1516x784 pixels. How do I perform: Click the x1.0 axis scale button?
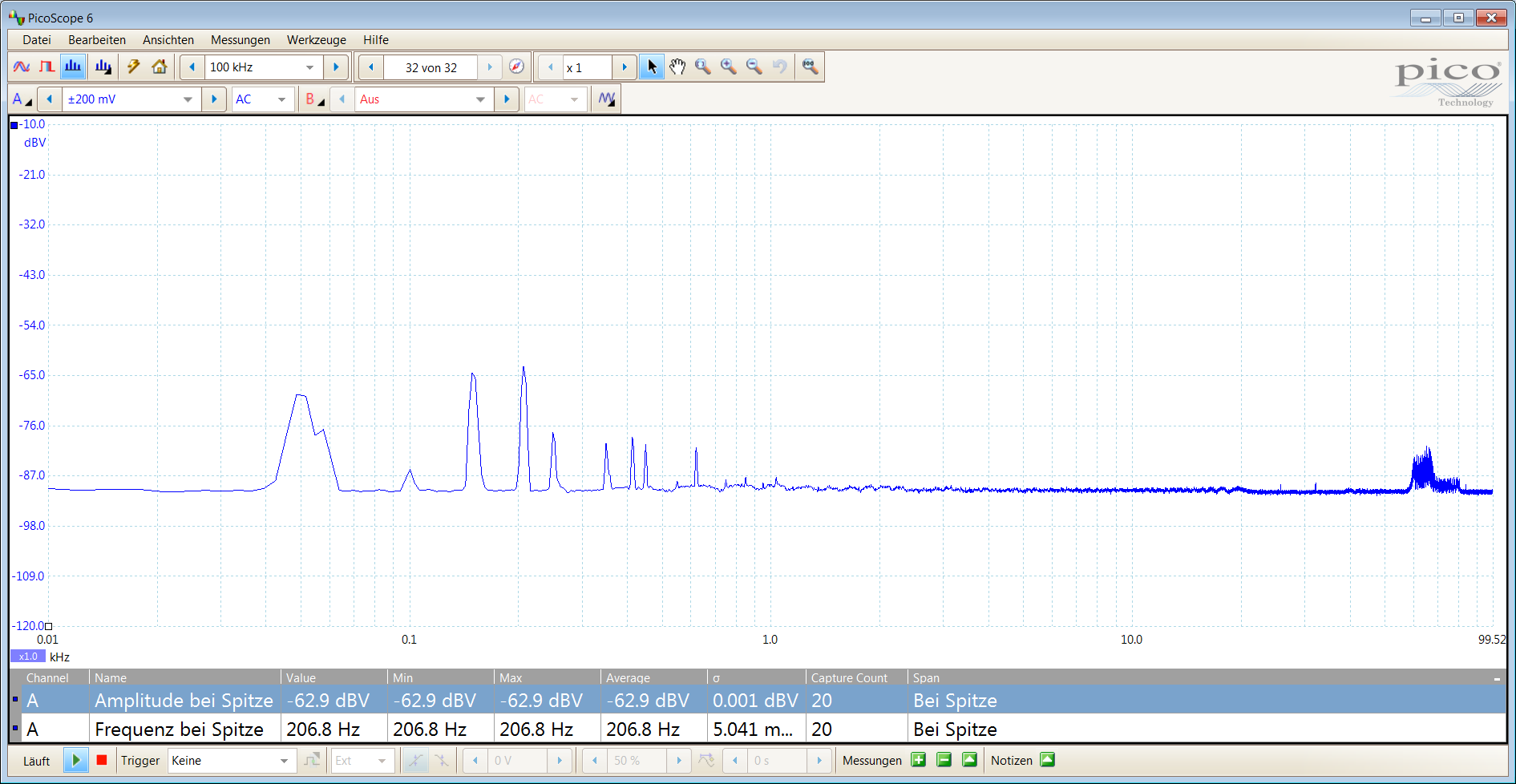click(28, 657)
